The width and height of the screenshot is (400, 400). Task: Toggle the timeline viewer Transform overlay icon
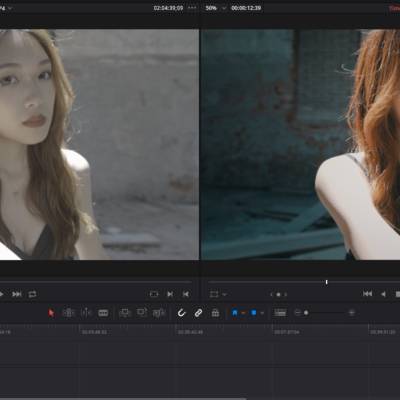[x=214, y=294]
